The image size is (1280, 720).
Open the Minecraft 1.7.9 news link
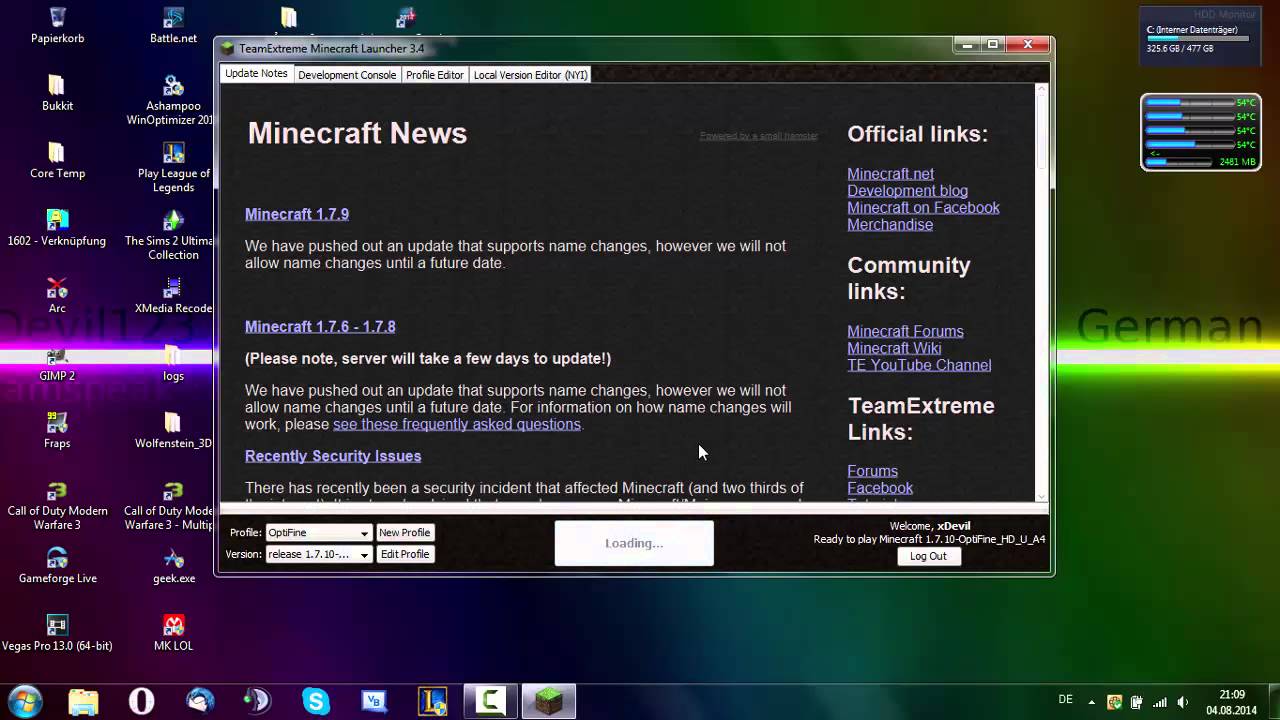[297, 214]
